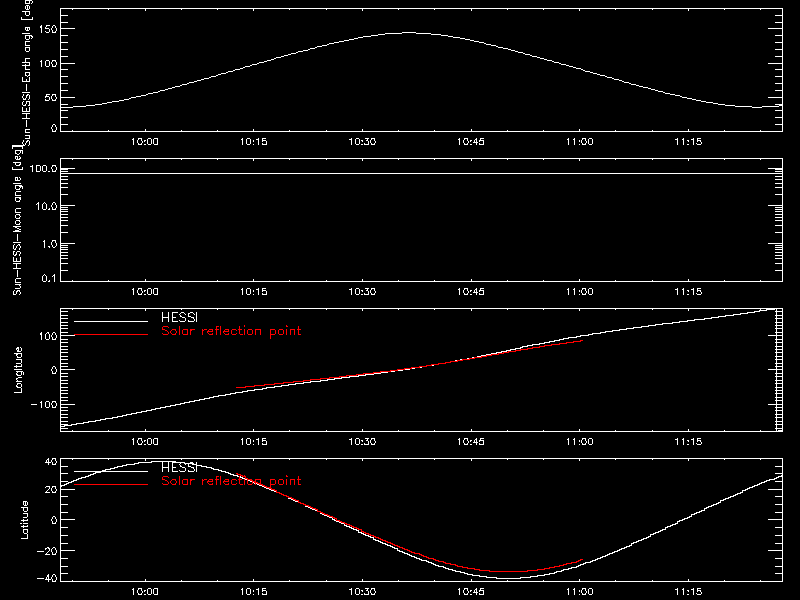Select 10:45 time label under Earth angle plot

470,142
